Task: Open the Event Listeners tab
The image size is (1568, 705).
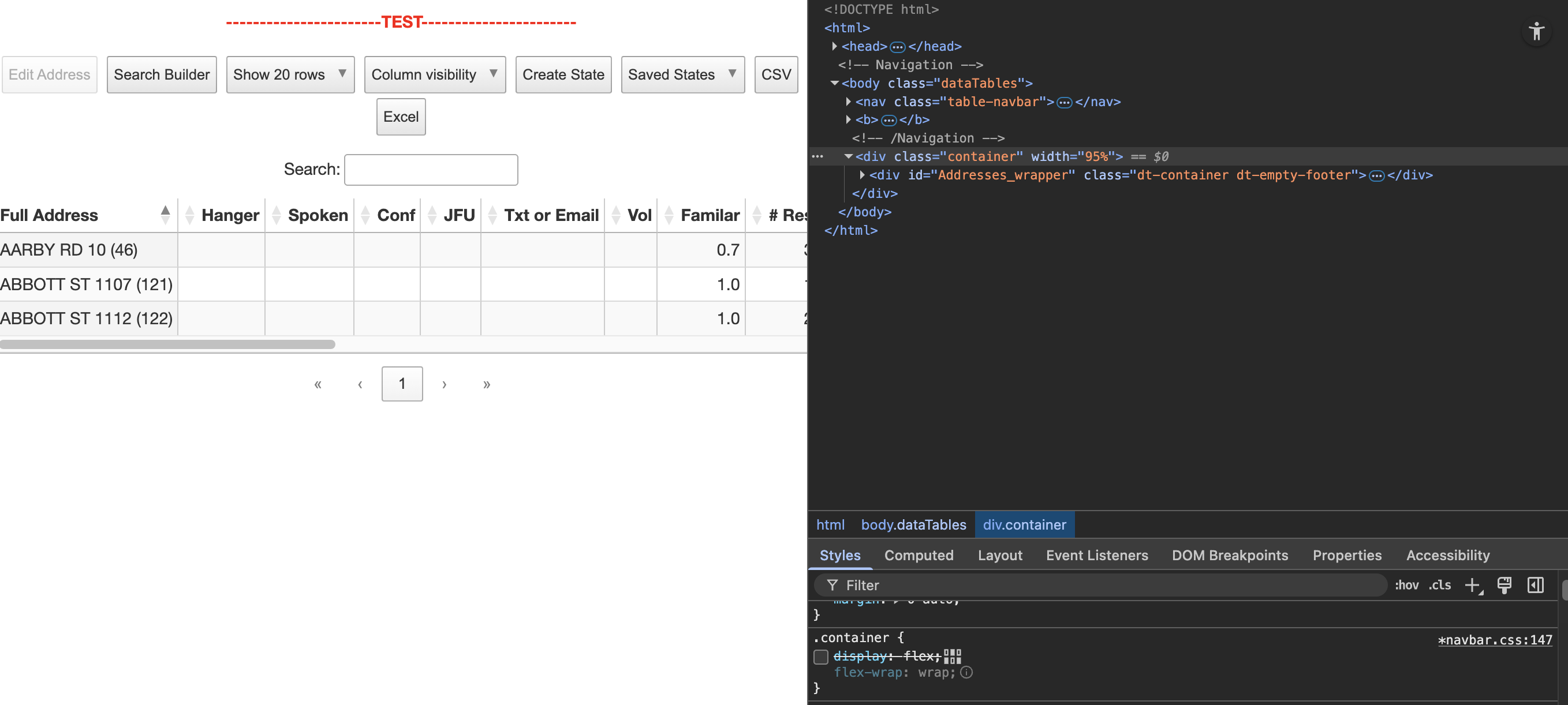Action: tap(1097, 556)
